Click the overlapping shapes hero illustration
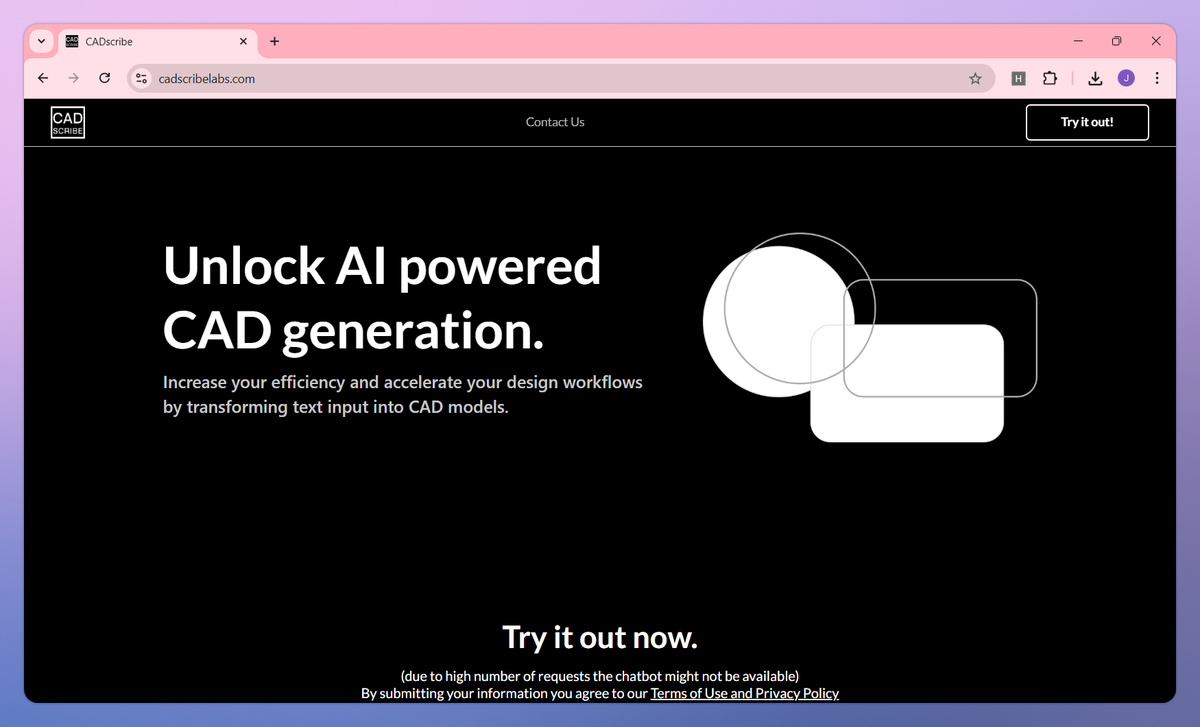Screen dimensions: 1200x727 [x=870, y=338]
